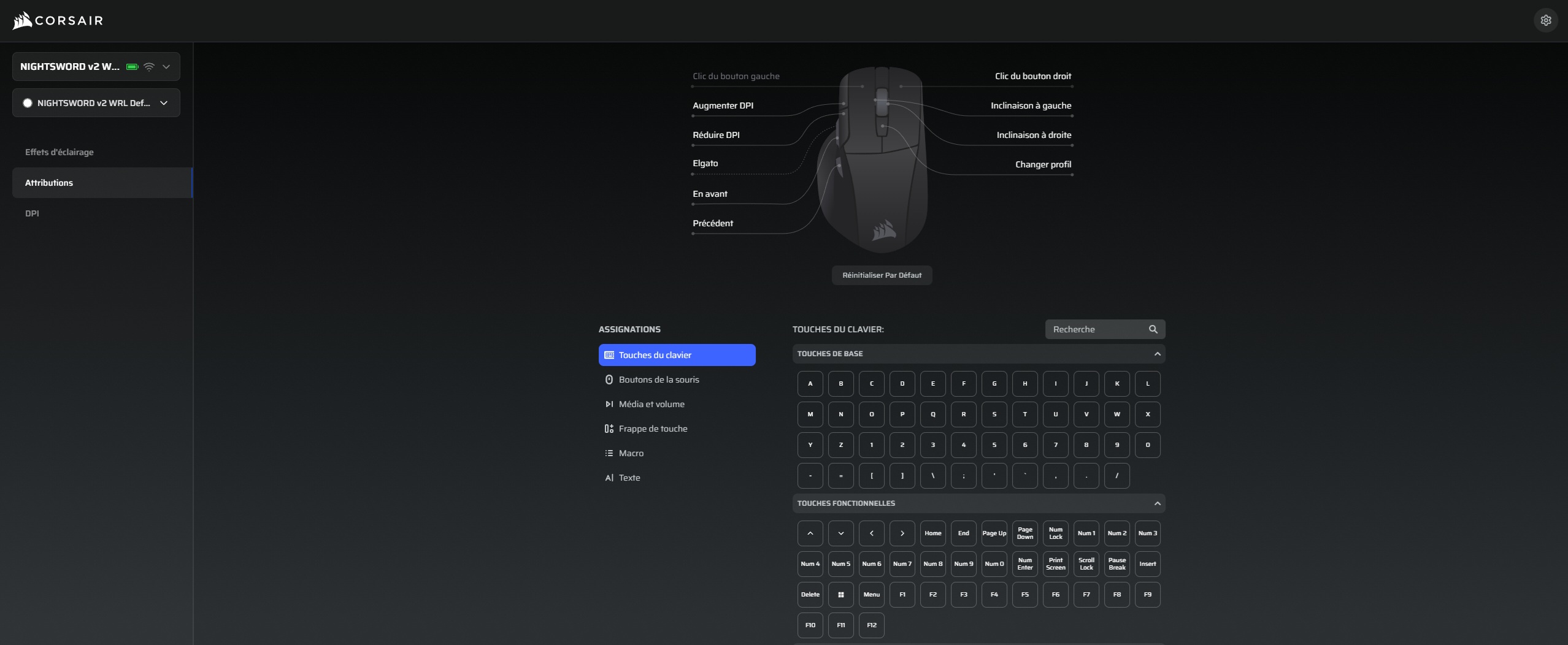The width and height of the screenshot is (1568, 645).
Task: Choose the Page Up key
Action: click(994, 533)
